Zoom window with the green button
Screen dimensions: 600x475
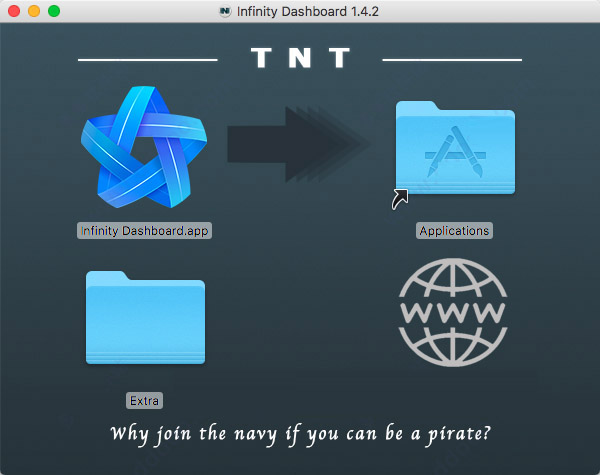(x=54, y=11)
